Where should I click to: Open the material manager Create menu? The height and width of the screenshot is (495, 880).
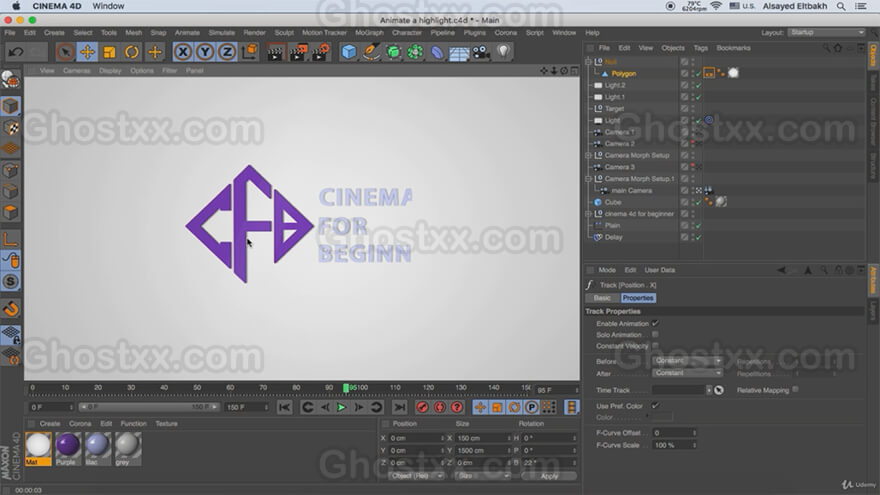click(49, 424)
